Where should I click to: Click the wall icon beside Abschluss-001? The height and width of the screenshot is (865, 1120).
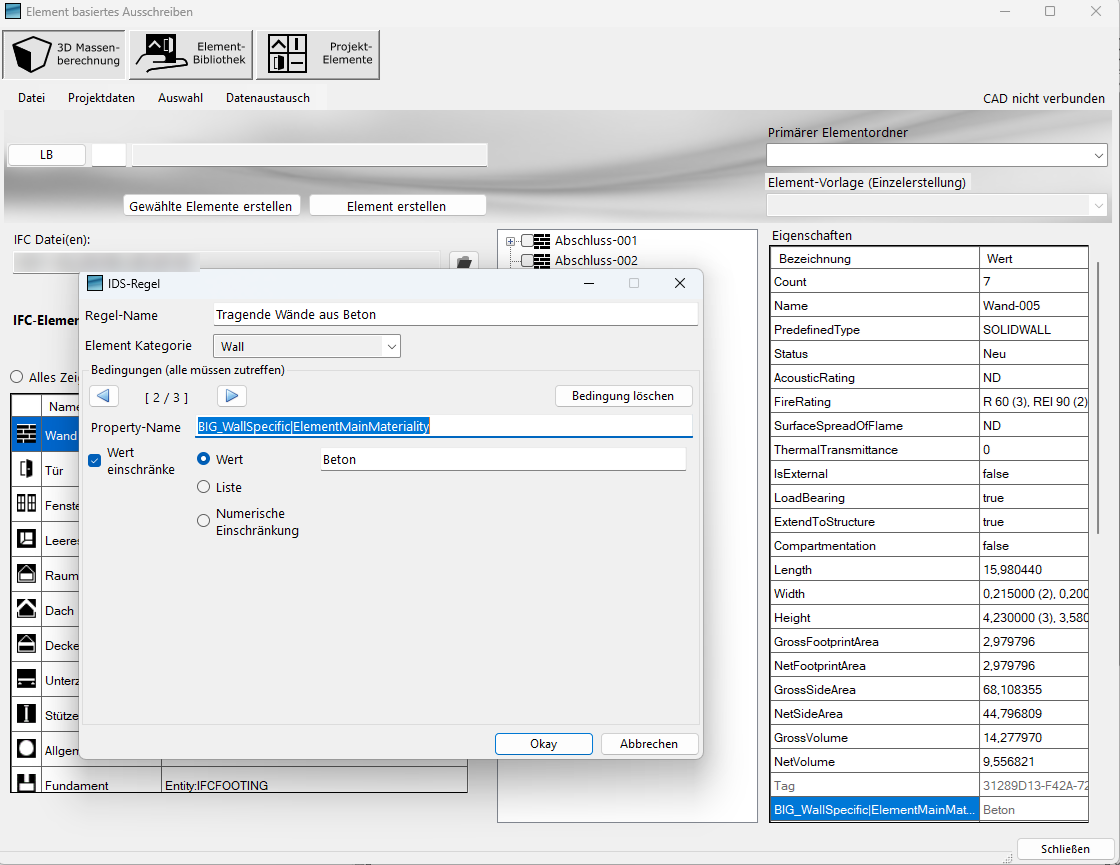tap(542, 241)
